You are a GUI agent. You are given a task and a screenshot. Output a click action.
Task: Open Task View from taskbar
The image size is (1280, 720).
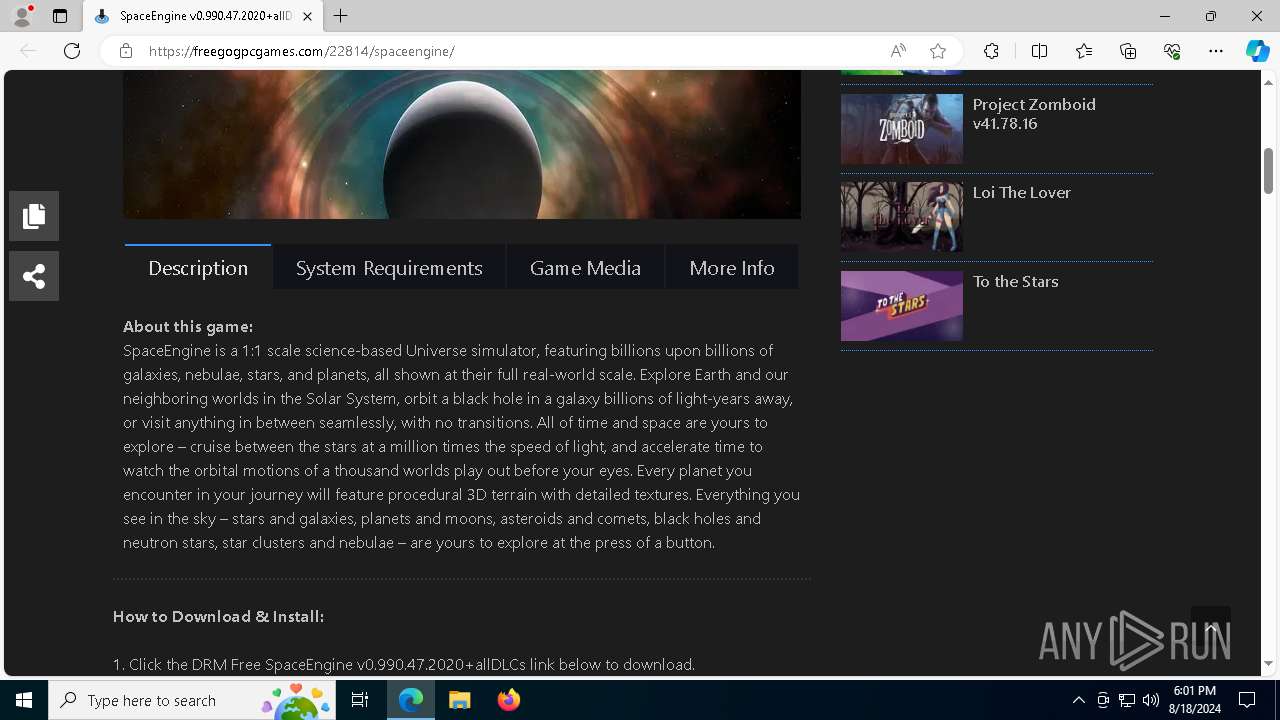click(x=361, y=700)
